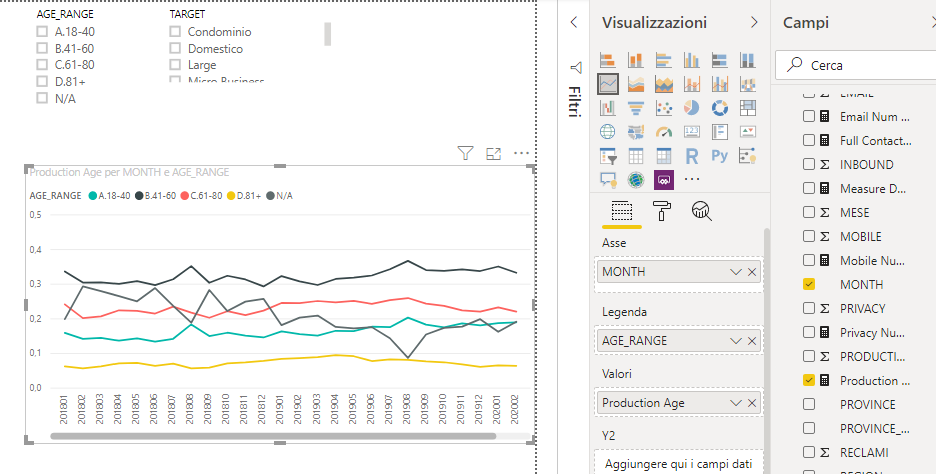Switch to the donut chart visual
The image size is (936, 474).
[720, 108]
